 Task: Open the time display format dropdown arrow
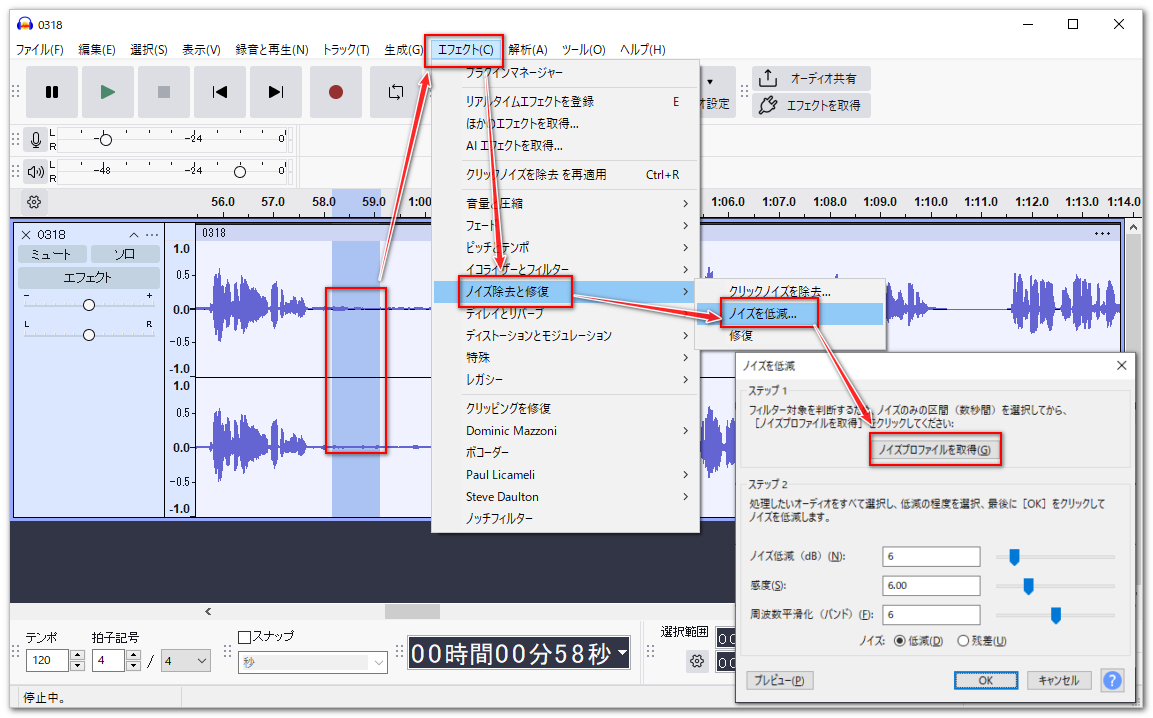[x=623, y=655]
